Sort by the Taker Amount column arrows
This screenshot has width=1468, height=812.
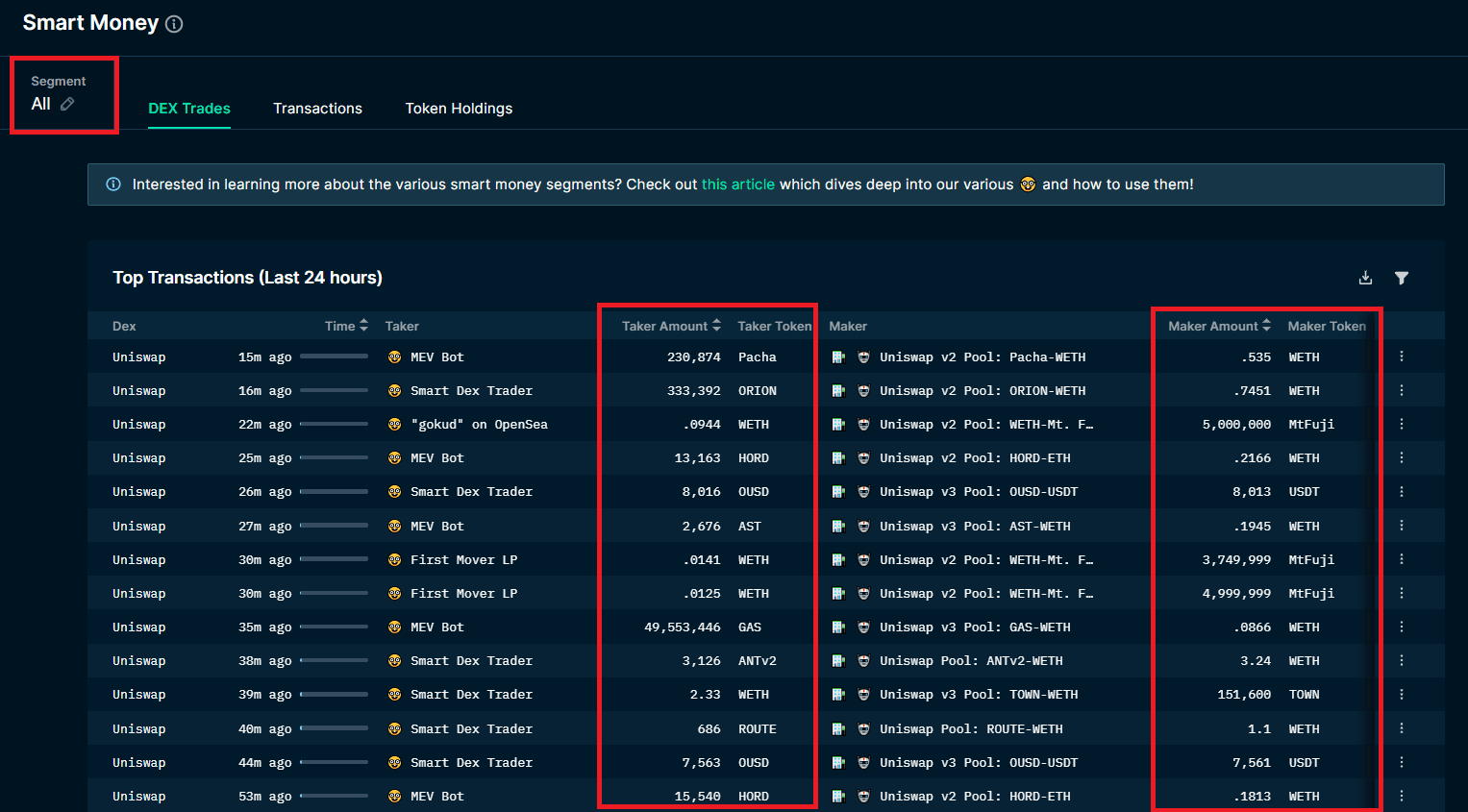716,326
